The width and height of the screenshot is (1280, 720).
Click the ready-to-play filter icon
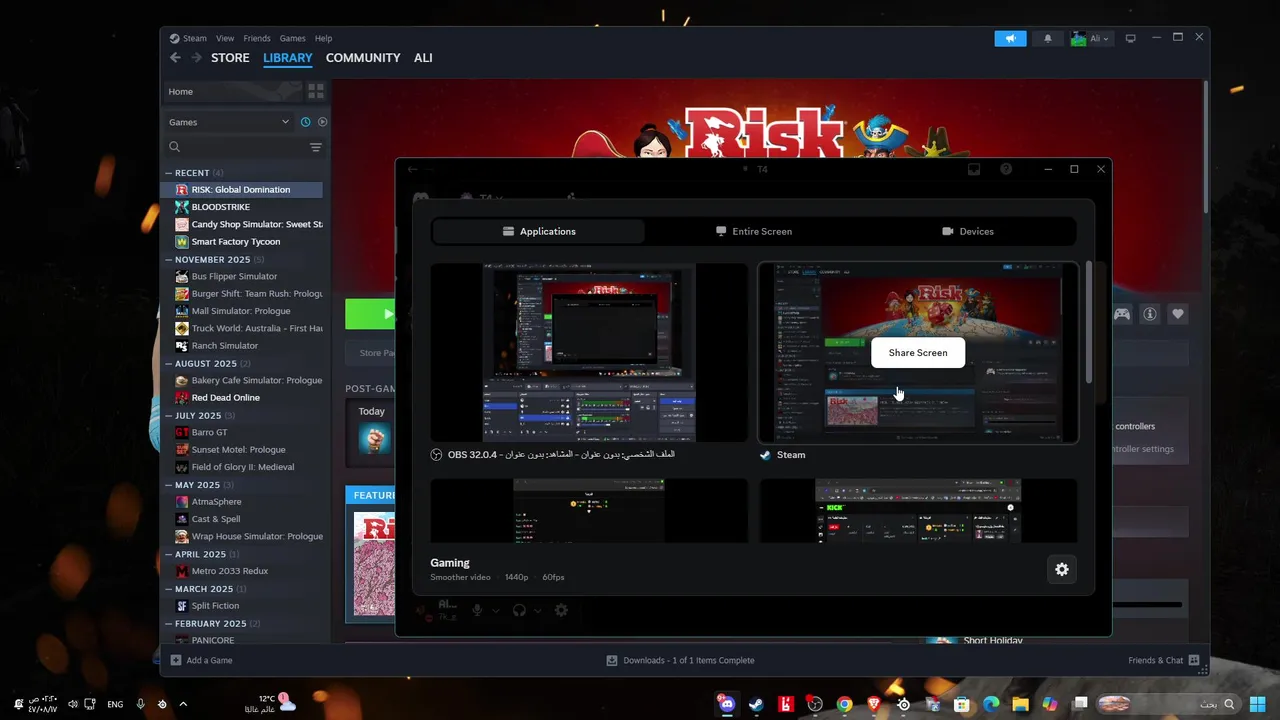(322, 122)
